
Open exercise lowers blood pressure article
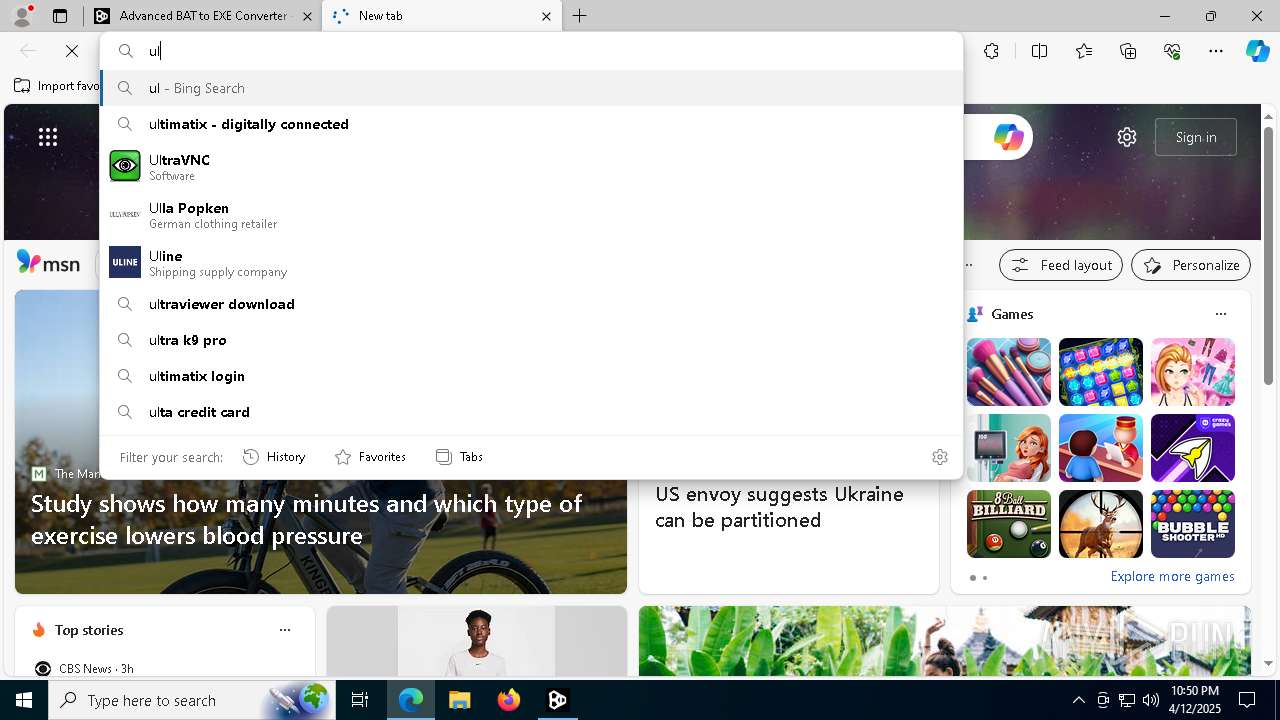(306, 519)
